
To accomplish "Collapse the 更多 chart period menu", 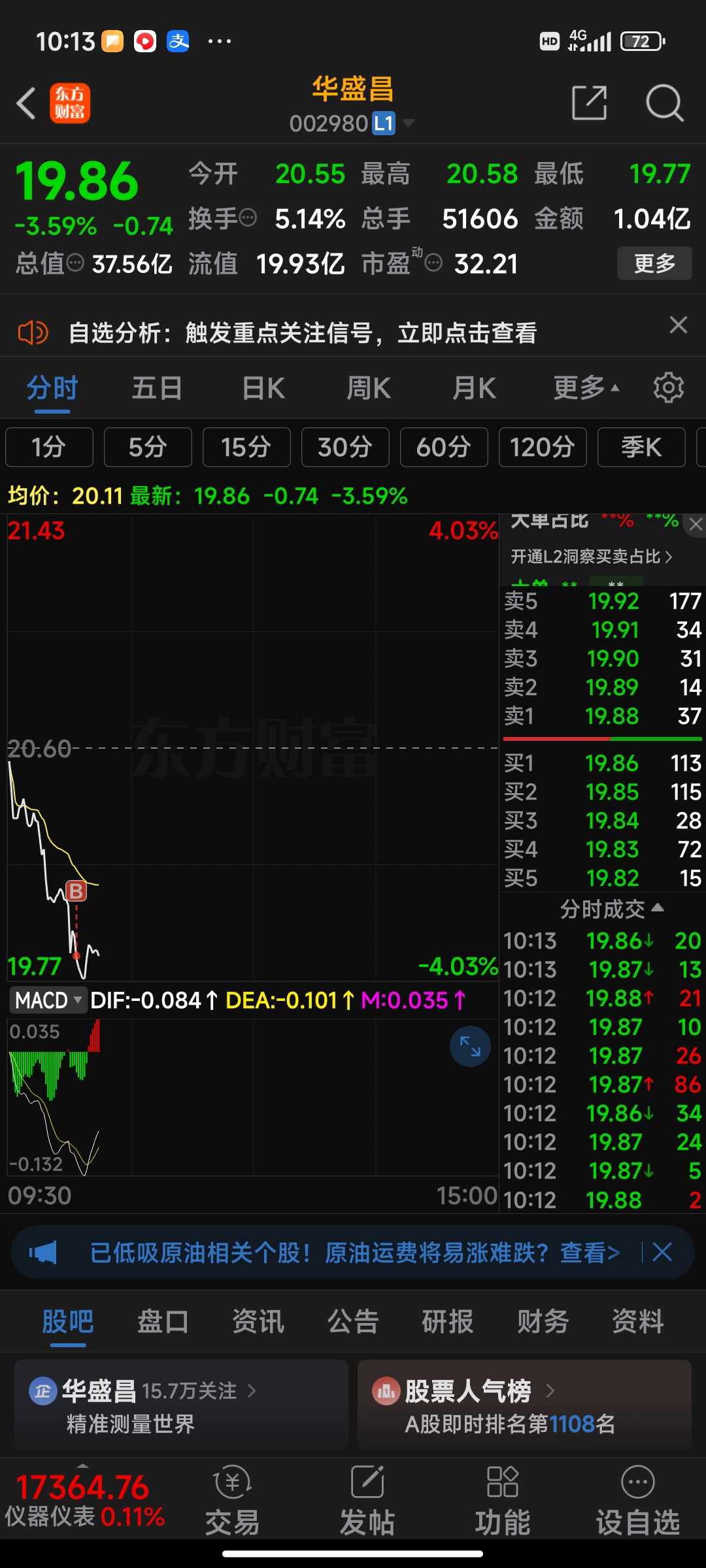I will pos(586,388).
